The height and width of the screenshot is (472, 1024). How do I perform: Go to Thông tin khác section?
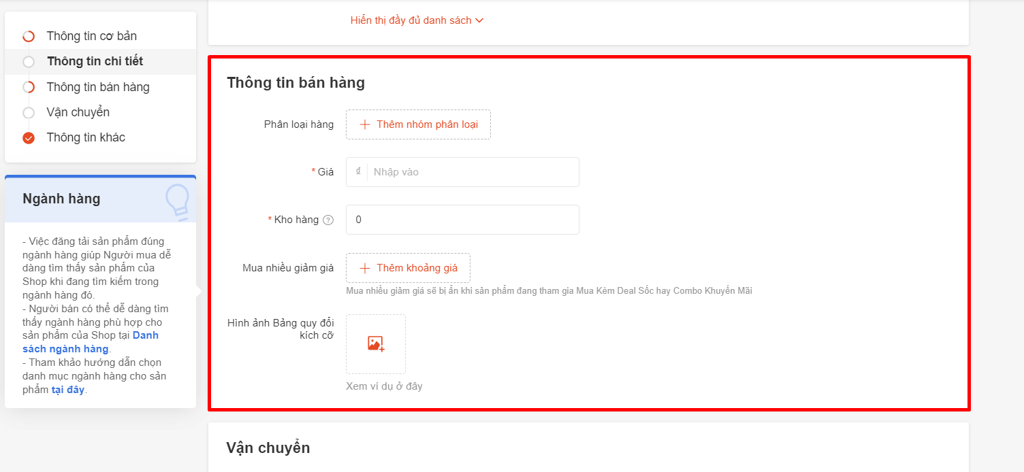pos(85,137)
